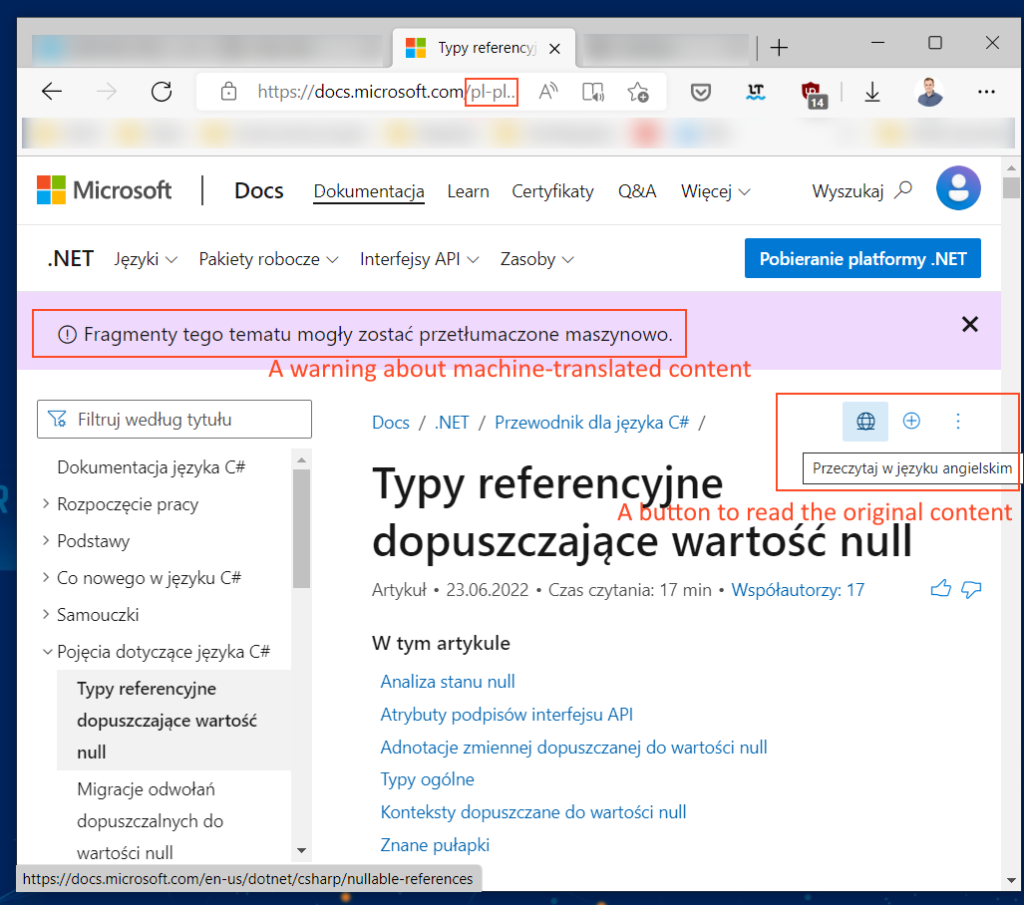The width and height of the screenshot is (1024, 905).
Task: Add this page to favorites
Action: click(x=638, y=92)
